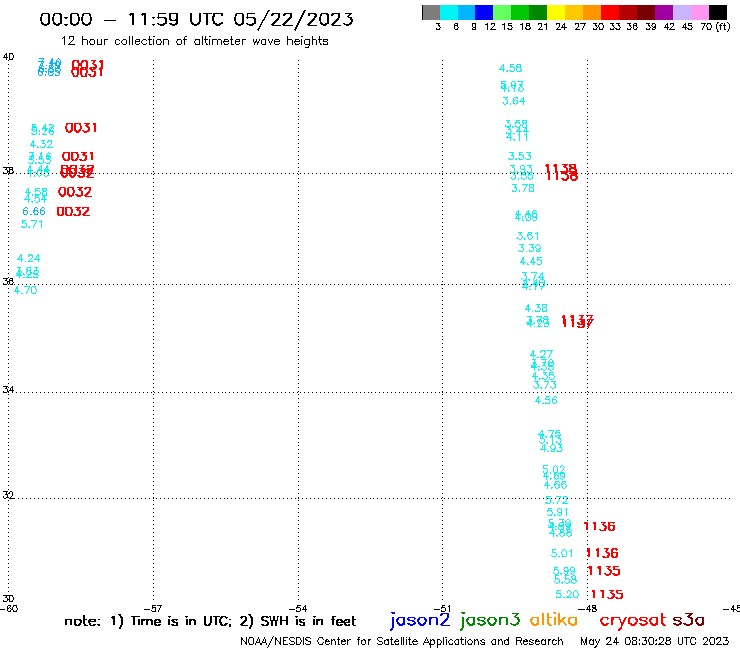
Task: Click the overlapping red 1138 time stamp
Action: tap(561, 173)
